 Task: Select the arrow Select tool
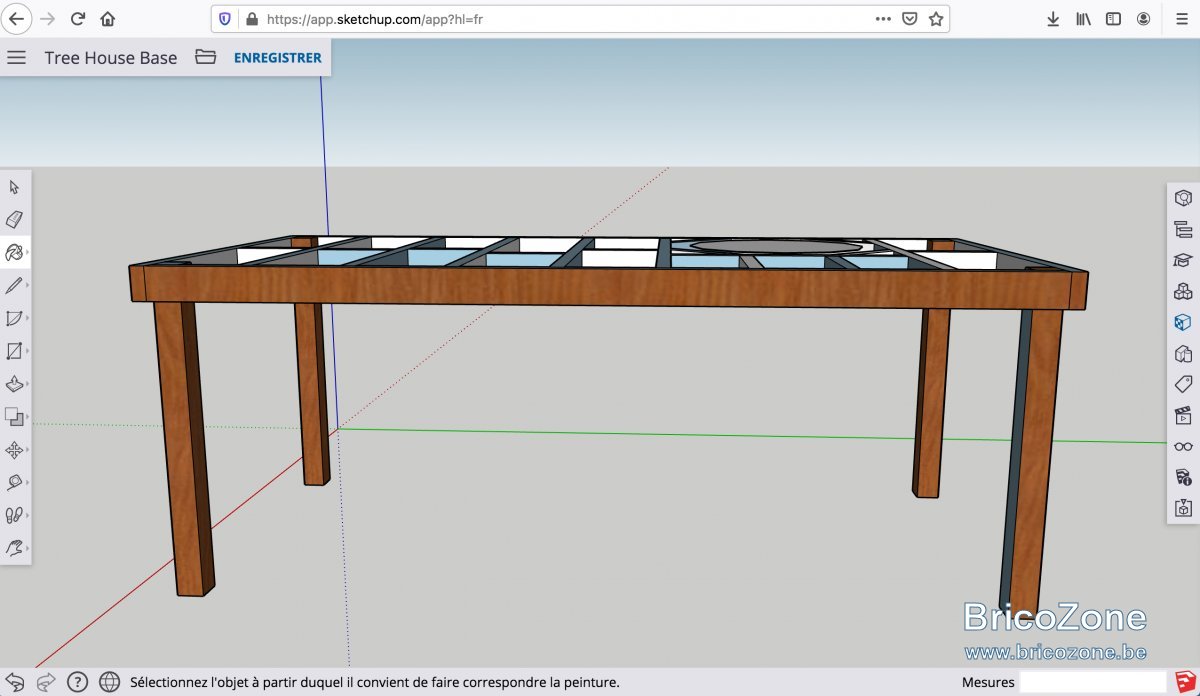(x=14, y=187)
